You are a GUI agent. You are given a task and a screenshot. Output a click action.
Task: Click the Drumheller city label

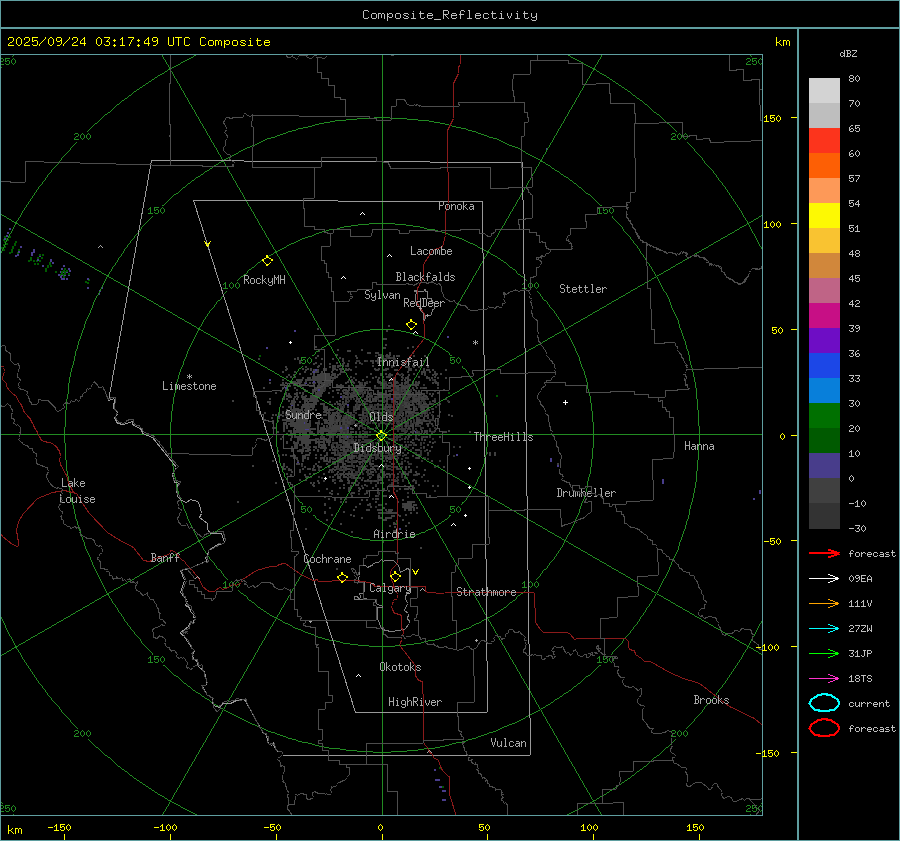586,493
